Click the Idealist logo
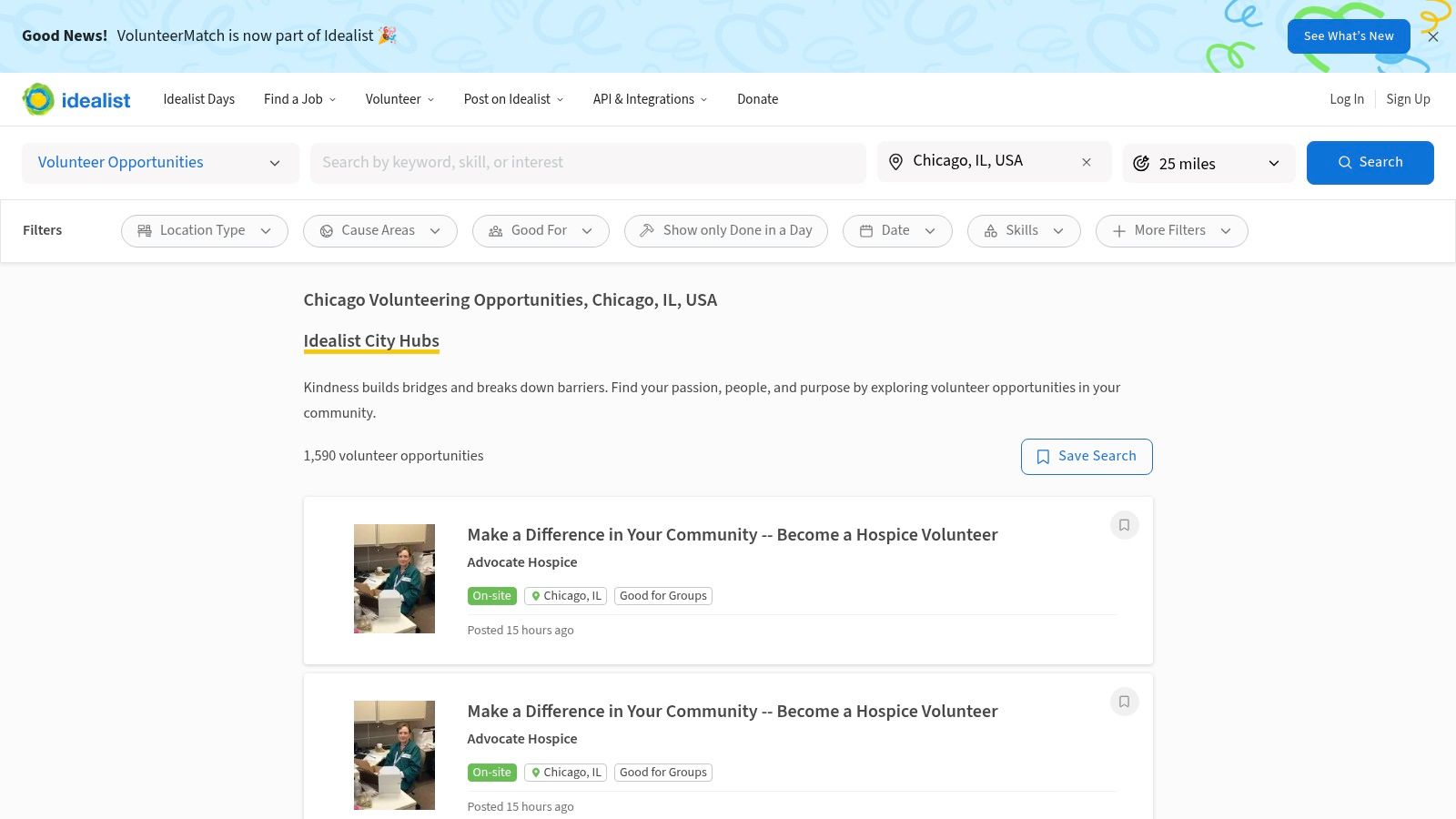 (76, 99)
